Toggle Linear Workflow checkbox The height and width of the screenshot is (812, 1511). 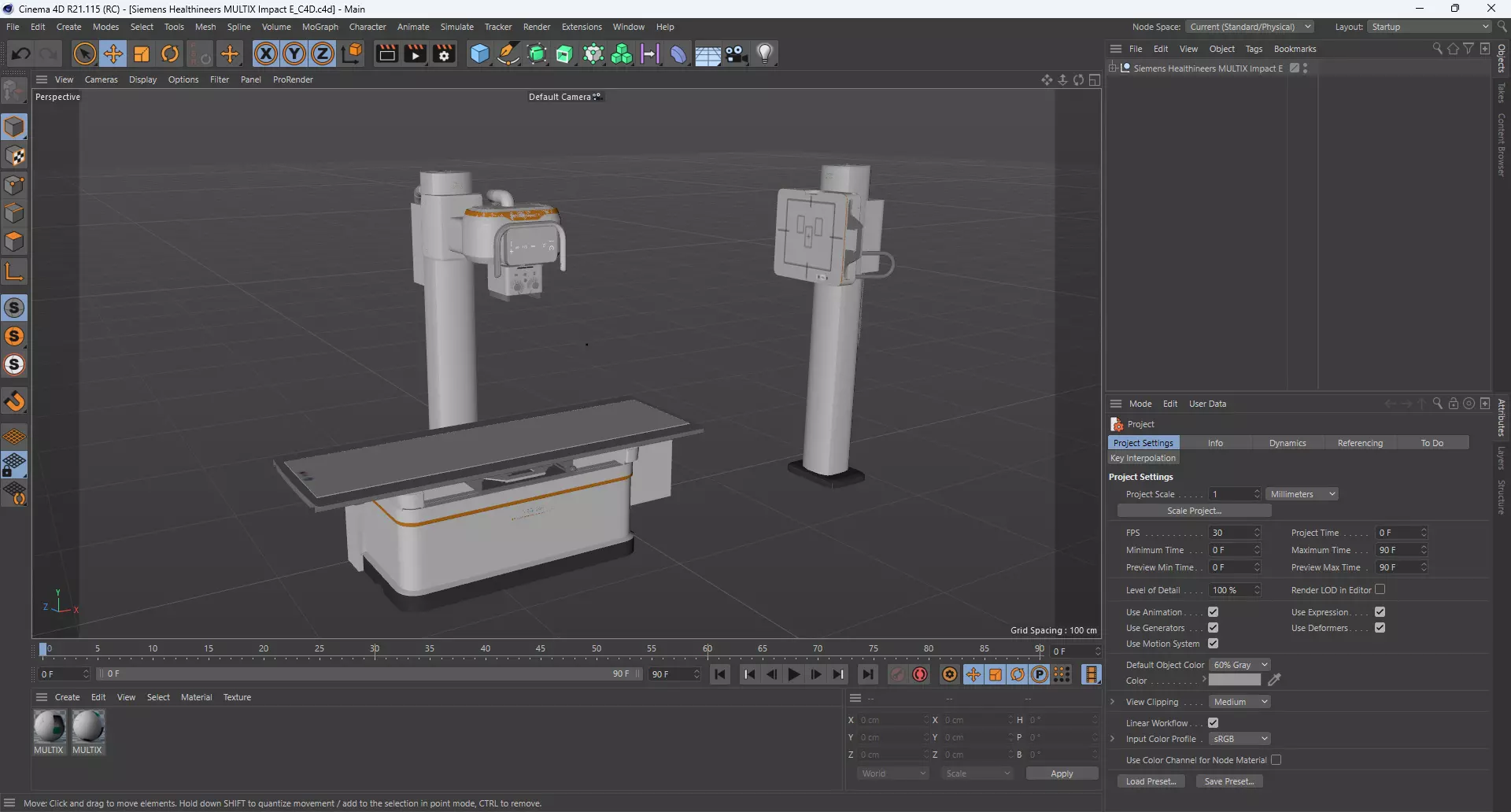click(1213, 723)
